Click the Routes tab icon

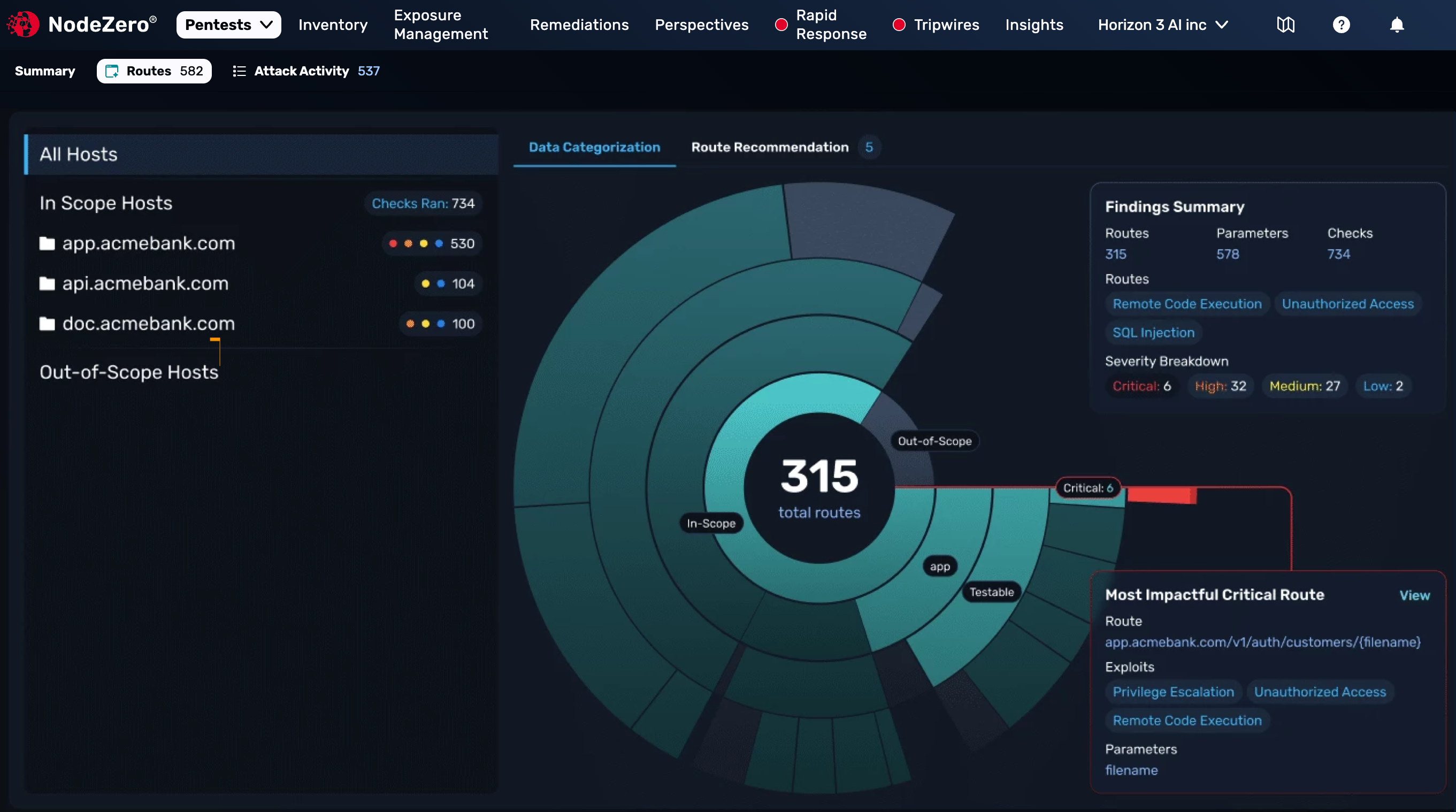(x=112, y=71)
